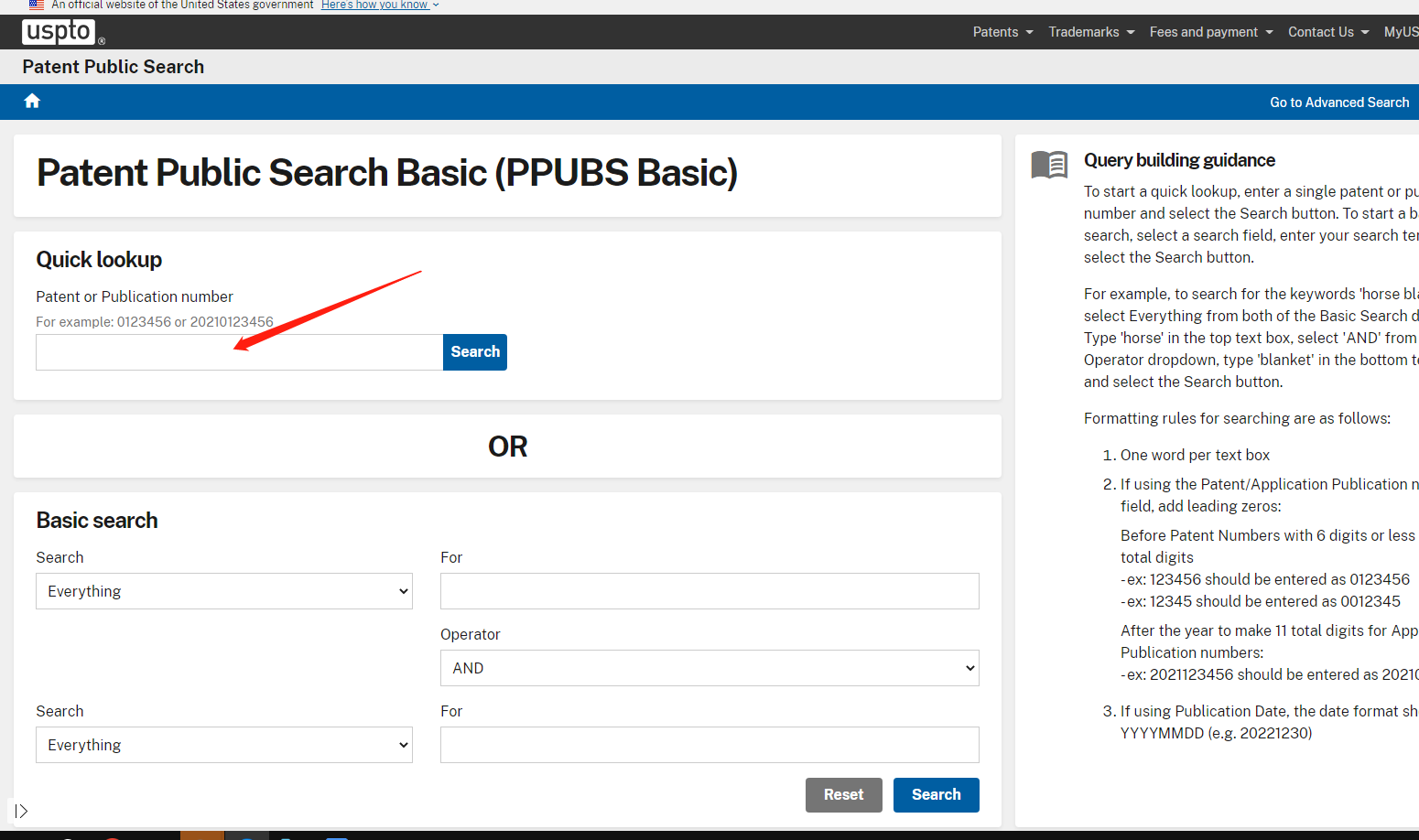The width and height of the screenshot is (1419, 840).
Task: Click the Query building guidance heading
Action: (1179, 160)
